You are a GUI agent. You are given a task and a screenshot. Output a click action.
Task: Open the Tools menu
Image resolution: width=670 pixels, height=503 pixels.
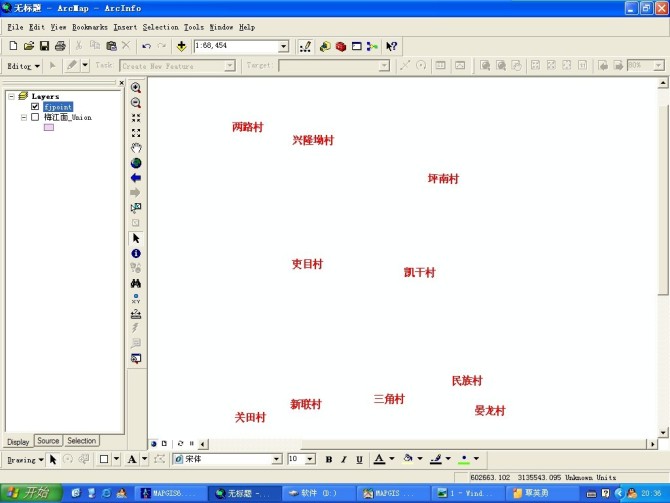(x=194, y=27)
